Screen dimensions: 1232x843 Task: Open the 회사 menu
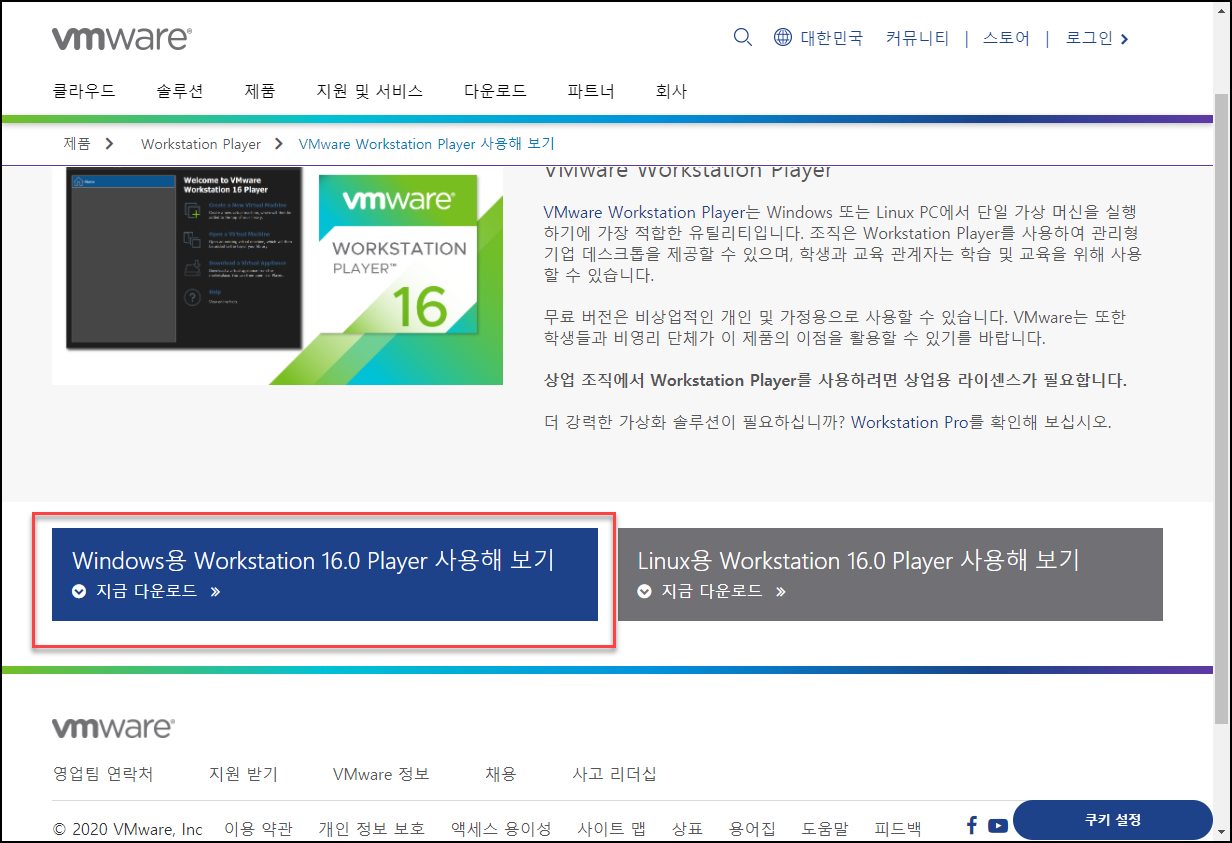tap(671, 91)
